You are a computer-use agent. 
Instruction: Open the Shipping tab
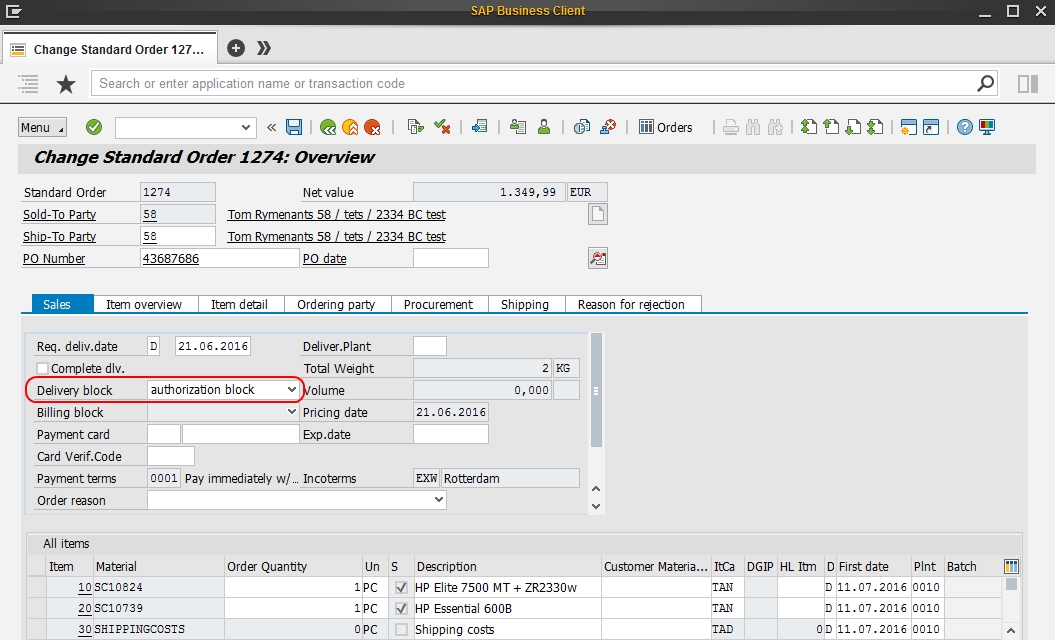coord(525,304)
